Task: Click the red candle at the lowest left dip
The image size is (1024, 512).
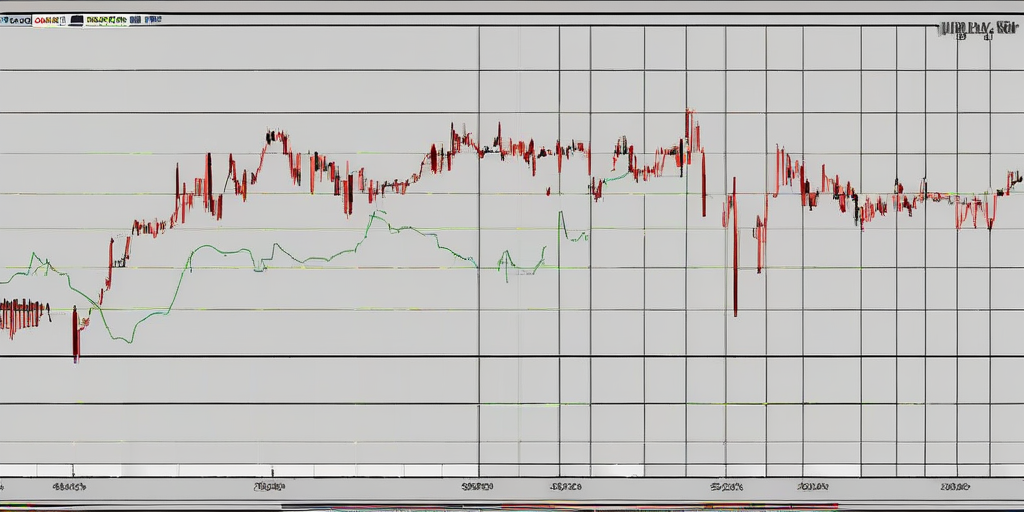Action: [75, 340]
